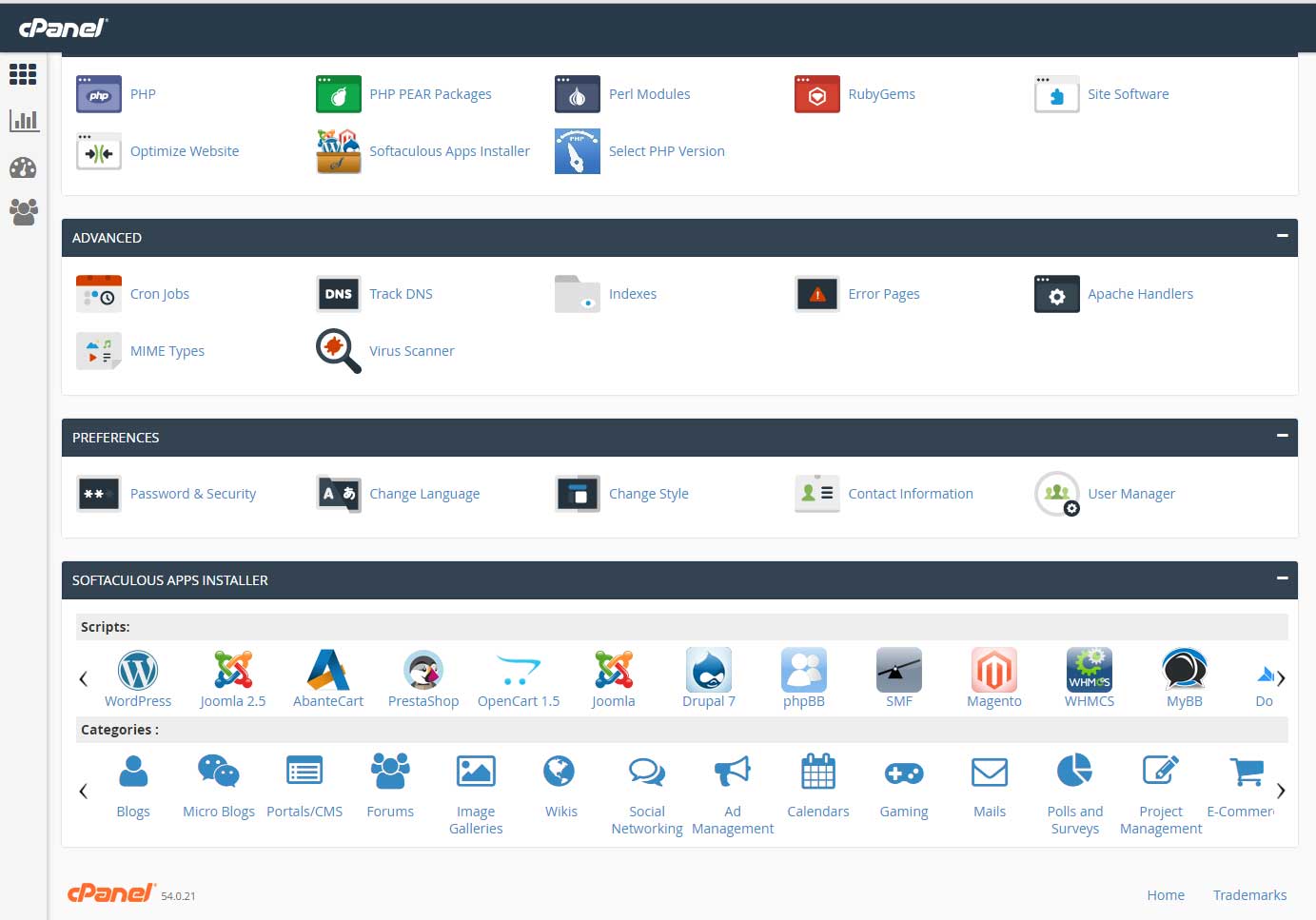Open Select PHP Version icon
1316x920 pixels.
578,151
